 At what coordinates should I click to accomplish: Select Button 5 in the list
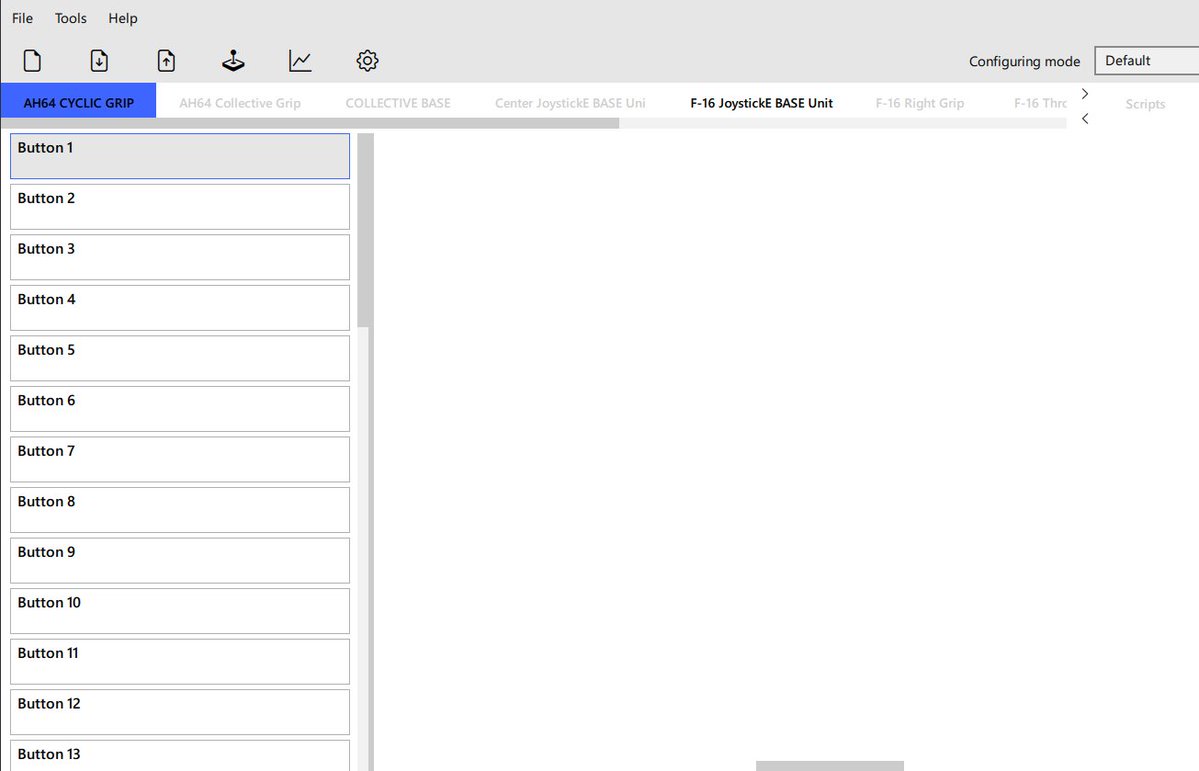180,358
